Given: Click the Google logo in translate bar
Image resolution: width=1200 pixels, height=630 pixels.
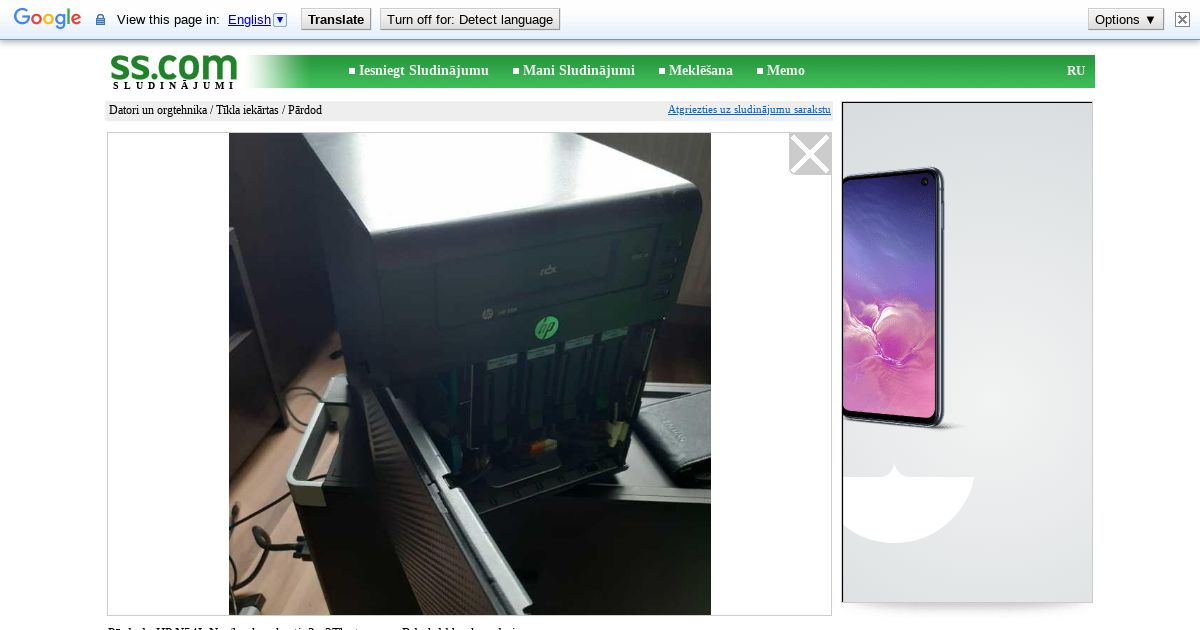Looking at the screenshot, I should [47, 19].
